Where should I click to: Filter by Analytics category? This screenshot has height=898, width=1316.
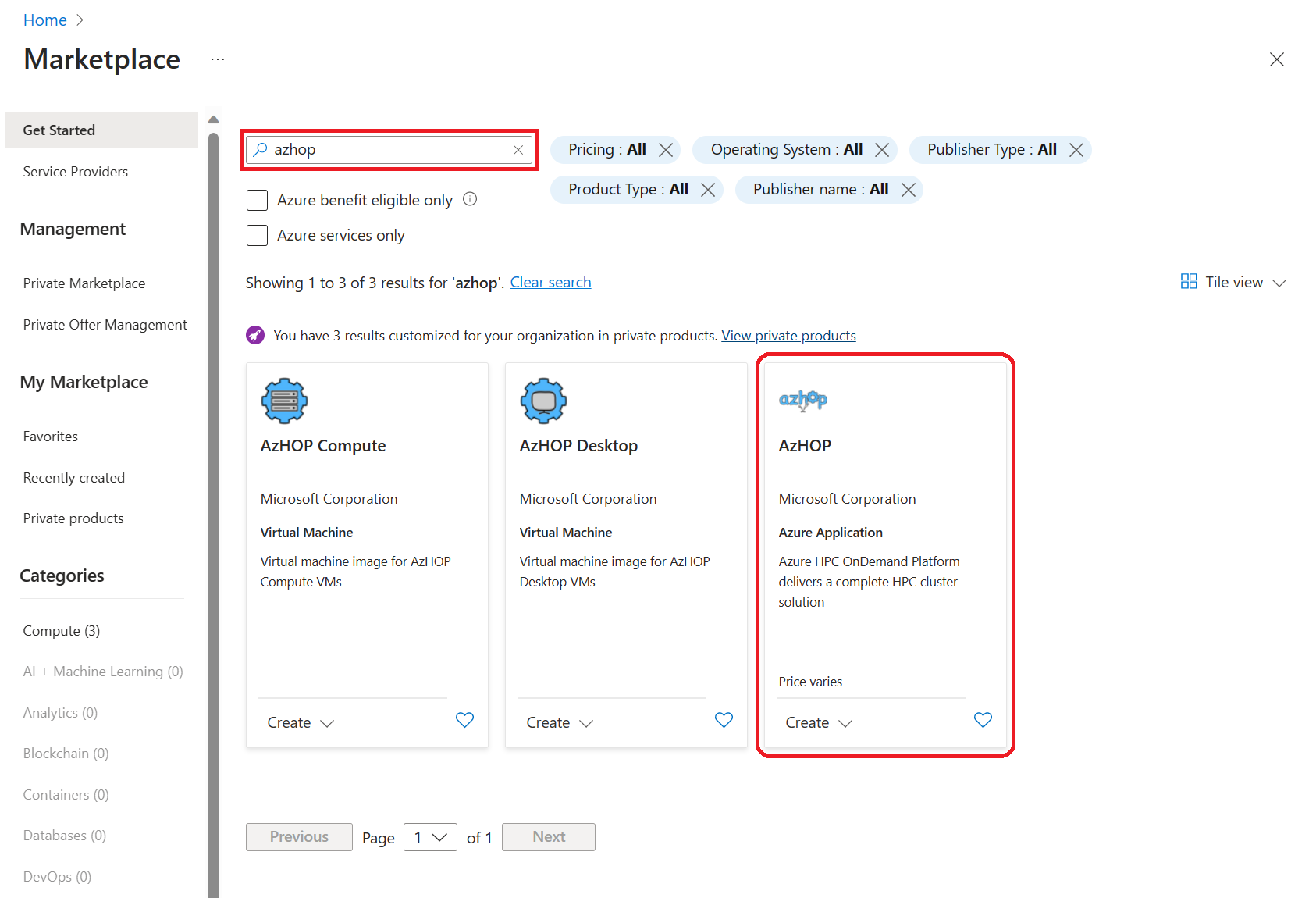click(x=60, y=713)
